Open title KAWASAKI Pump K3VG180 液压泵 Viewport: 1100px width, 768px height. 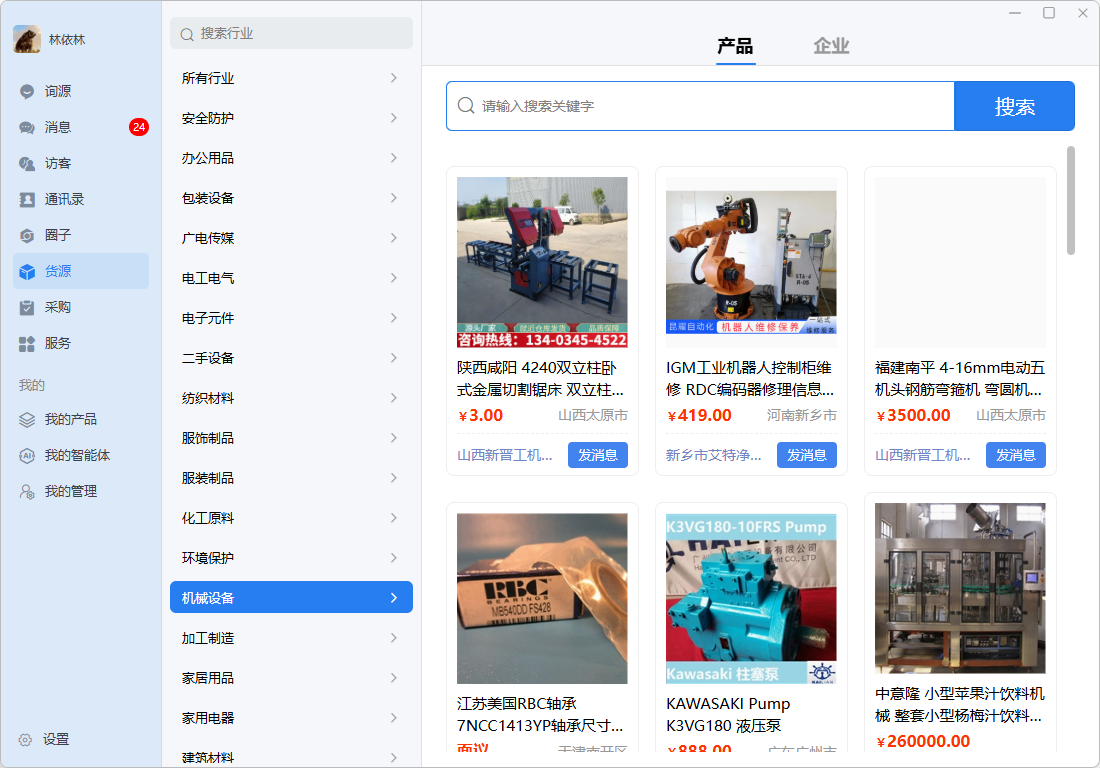pos(728,715)
